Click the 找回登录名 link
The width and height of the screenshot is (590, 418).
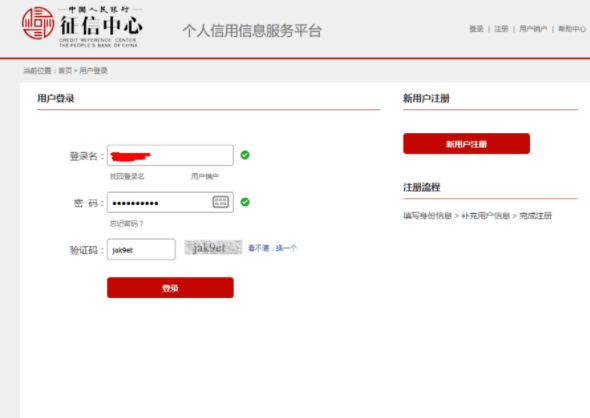coord(127,176)
